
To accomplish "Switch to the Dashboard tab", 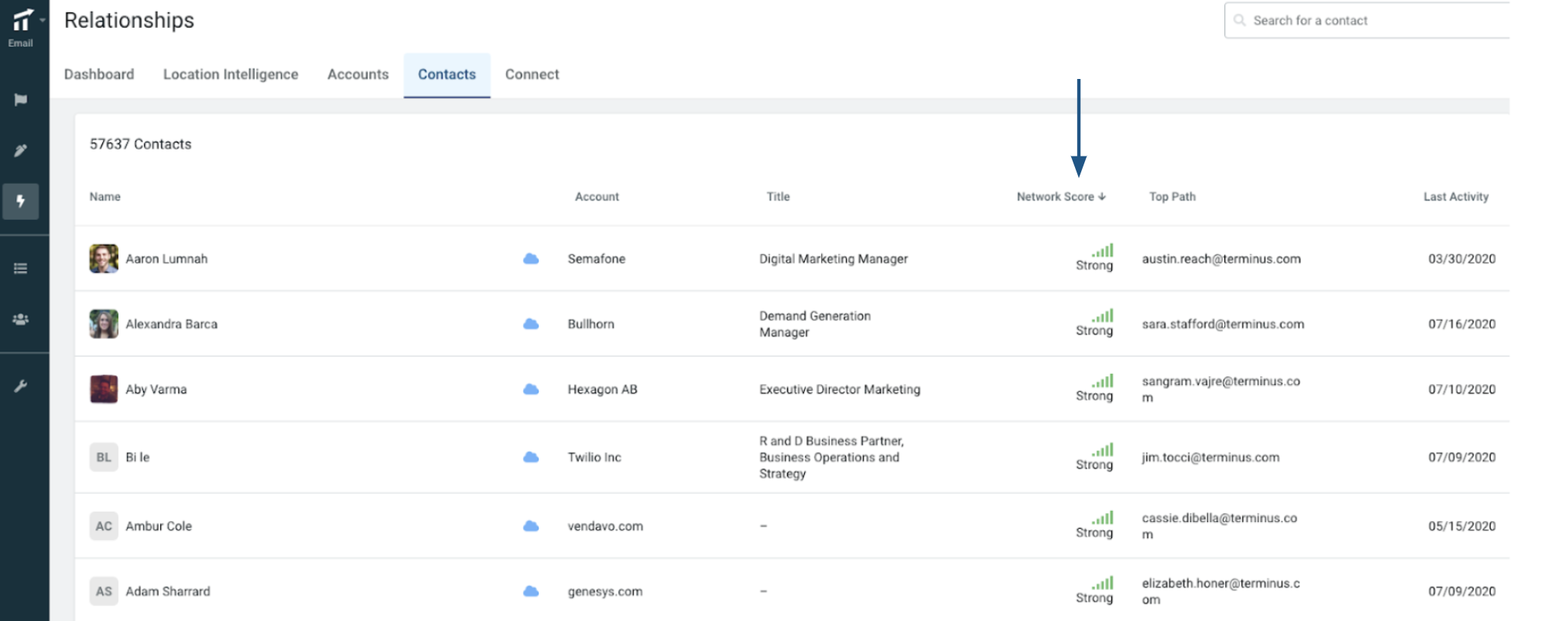I will point(99,74).
